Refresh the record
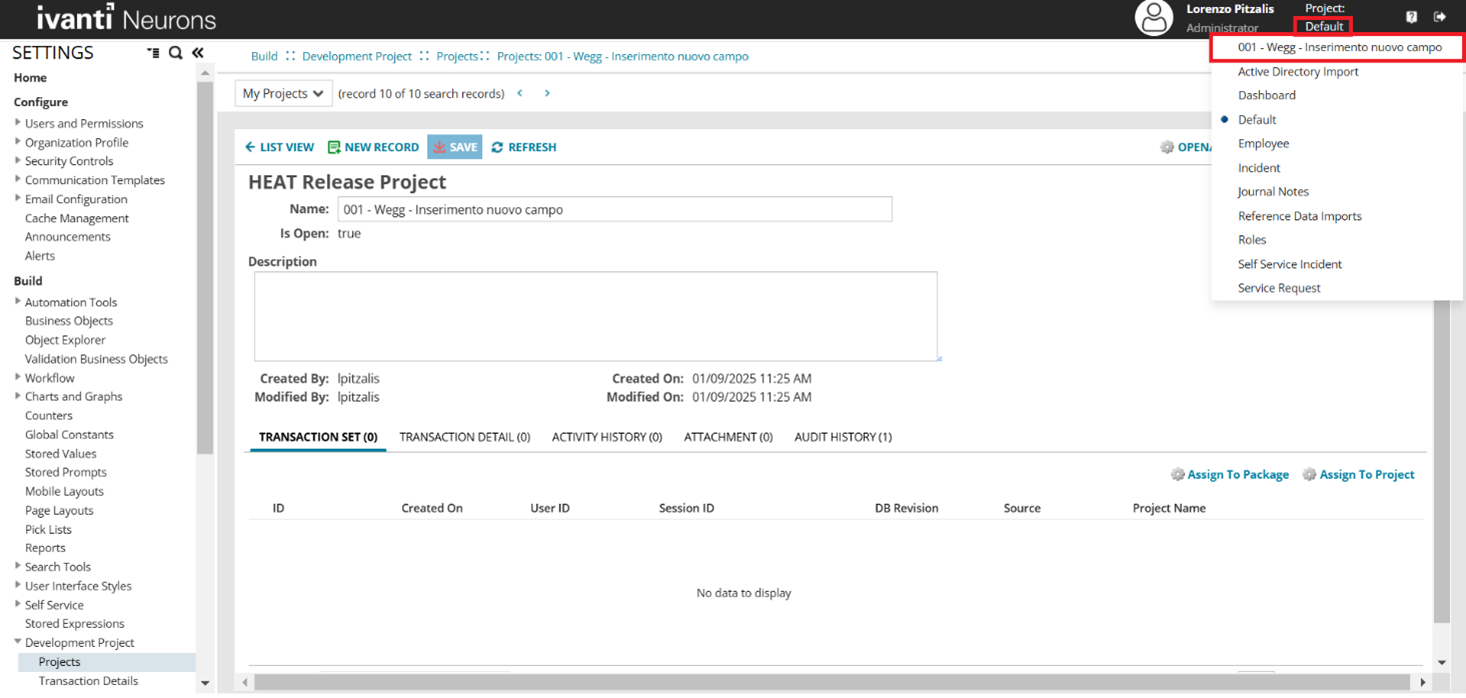 tap(524, 147)
